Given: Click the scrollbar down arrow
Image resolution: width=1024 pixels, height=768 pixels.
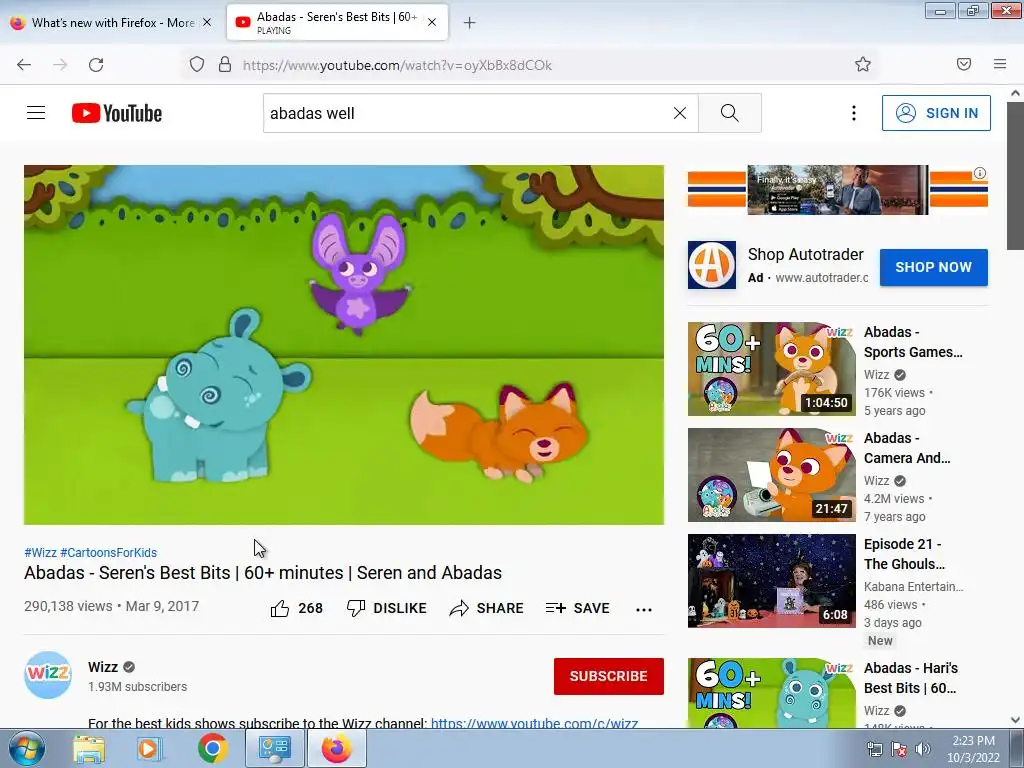Looking at the screenshot, I should tap(1016, 720).
